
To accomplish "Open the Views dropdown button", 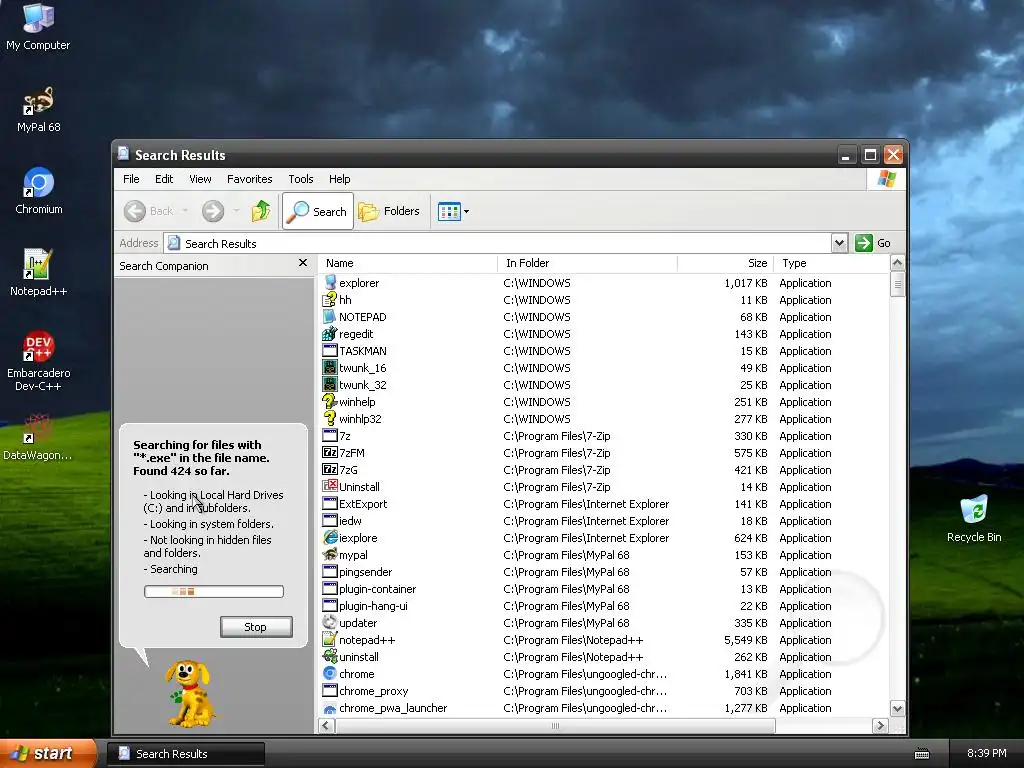I will pos(453,211).
